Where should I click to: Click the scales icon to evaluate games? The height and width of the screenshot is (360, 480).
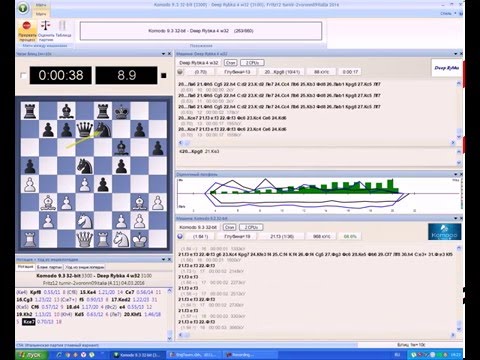point(46,26)
